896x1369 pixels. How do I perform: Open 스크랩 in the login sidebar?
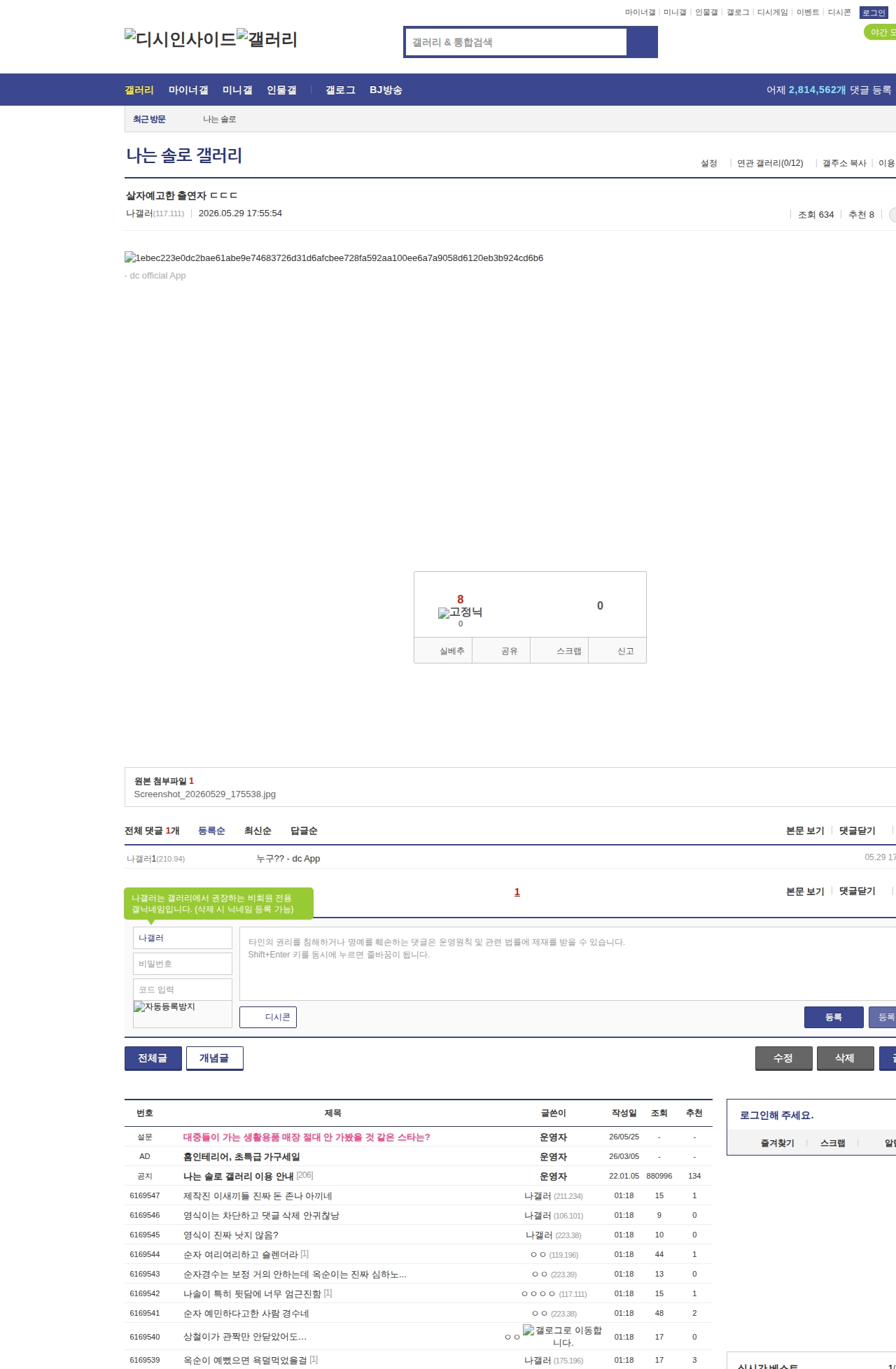[x=833, y=1143]
